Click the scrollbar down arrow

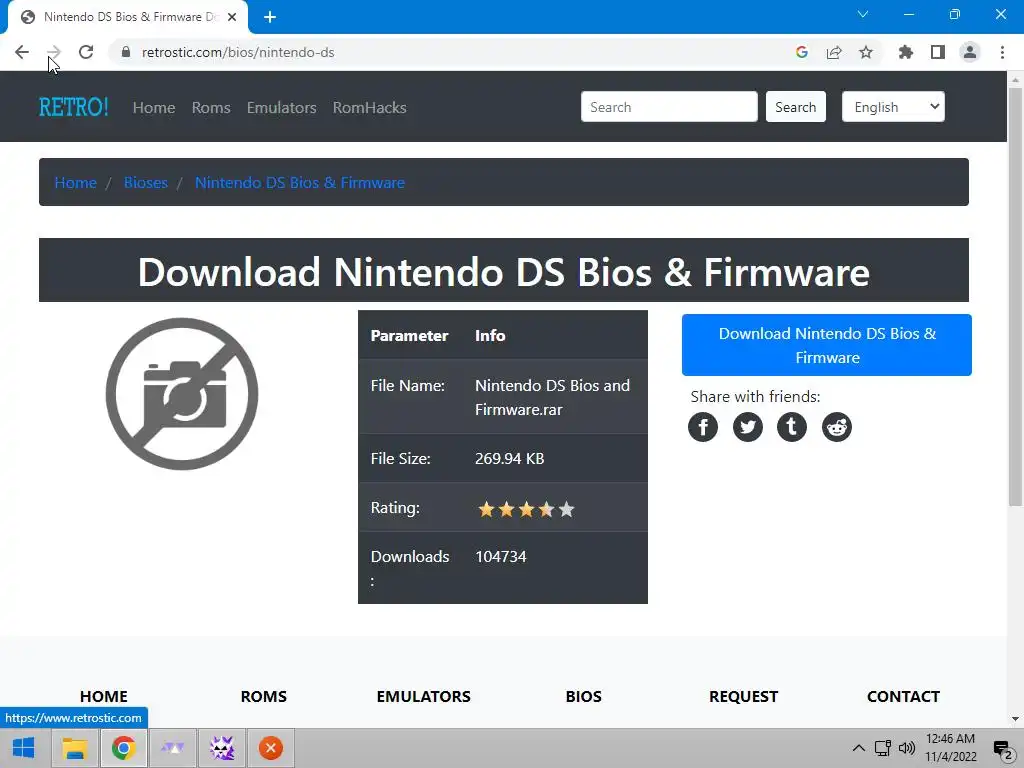tap(1015, 719)
